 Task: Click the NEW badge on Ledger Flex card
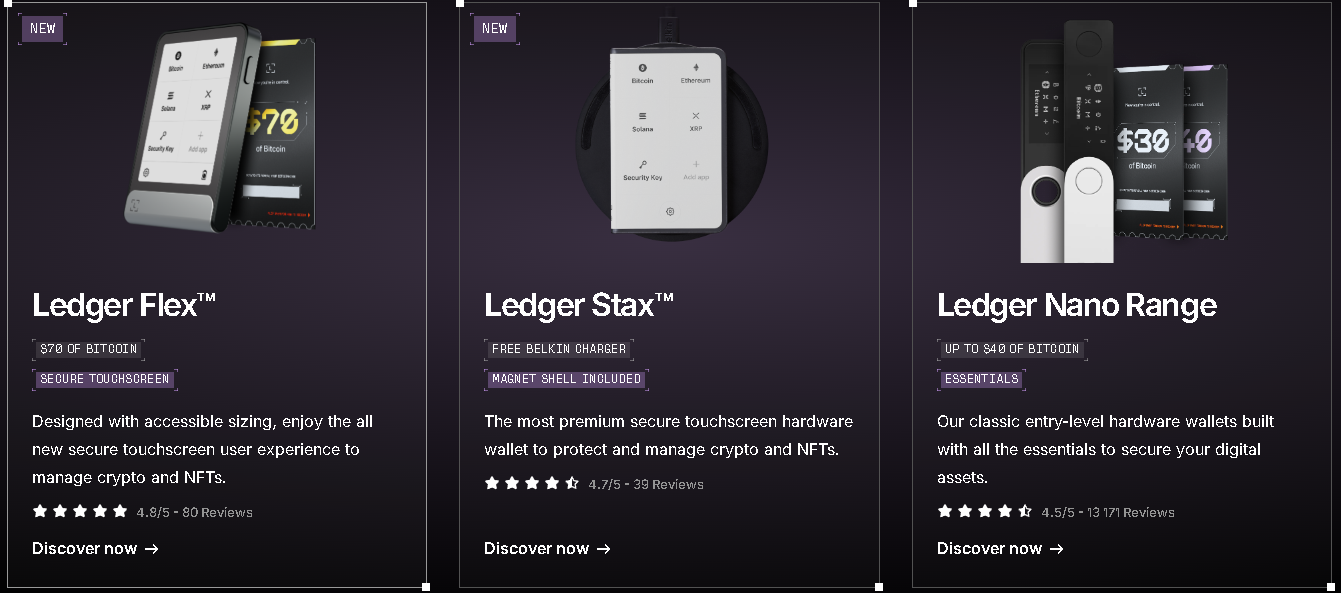click(x=43, y=28)
